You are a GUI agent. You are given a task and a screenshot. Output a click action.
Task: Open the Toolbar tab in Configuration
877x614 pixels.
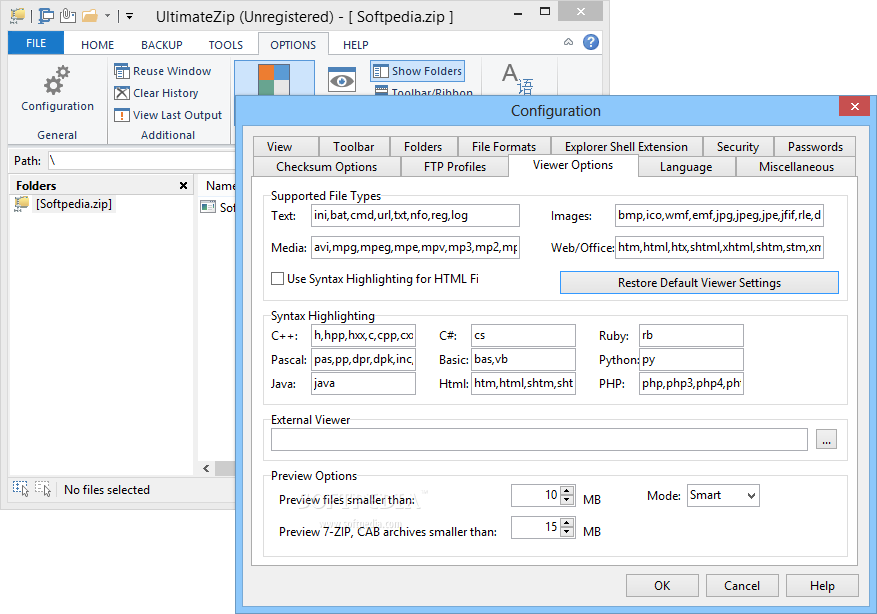tap(353, 147)
